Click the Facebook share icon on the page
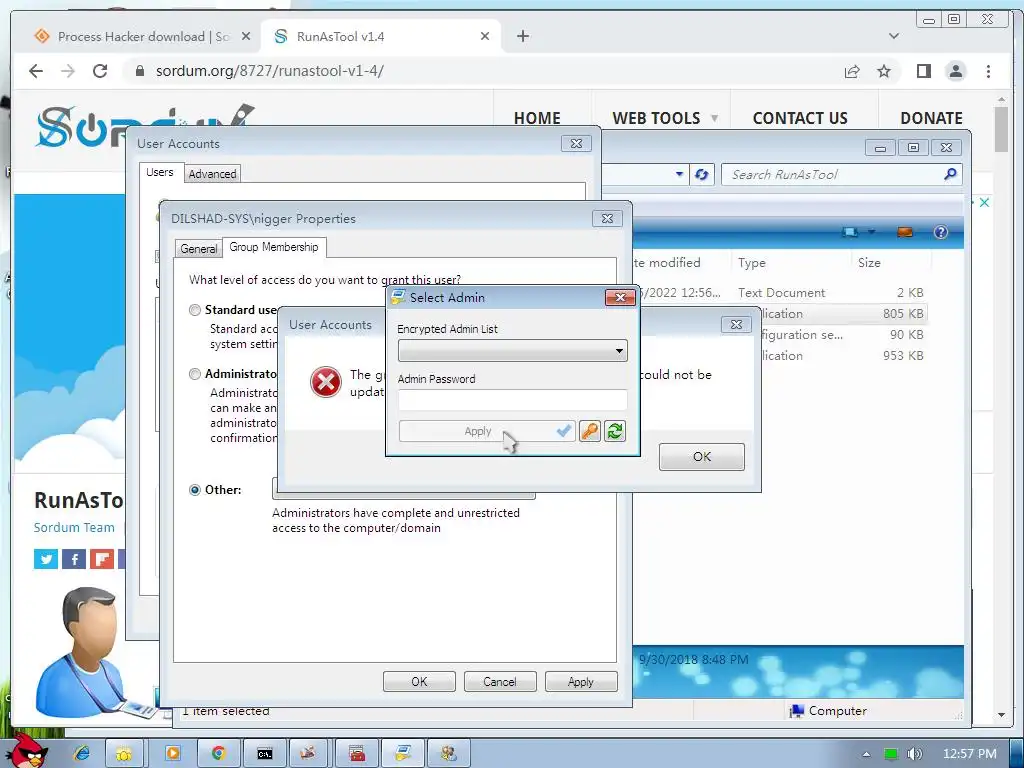 tap(74, 559)
